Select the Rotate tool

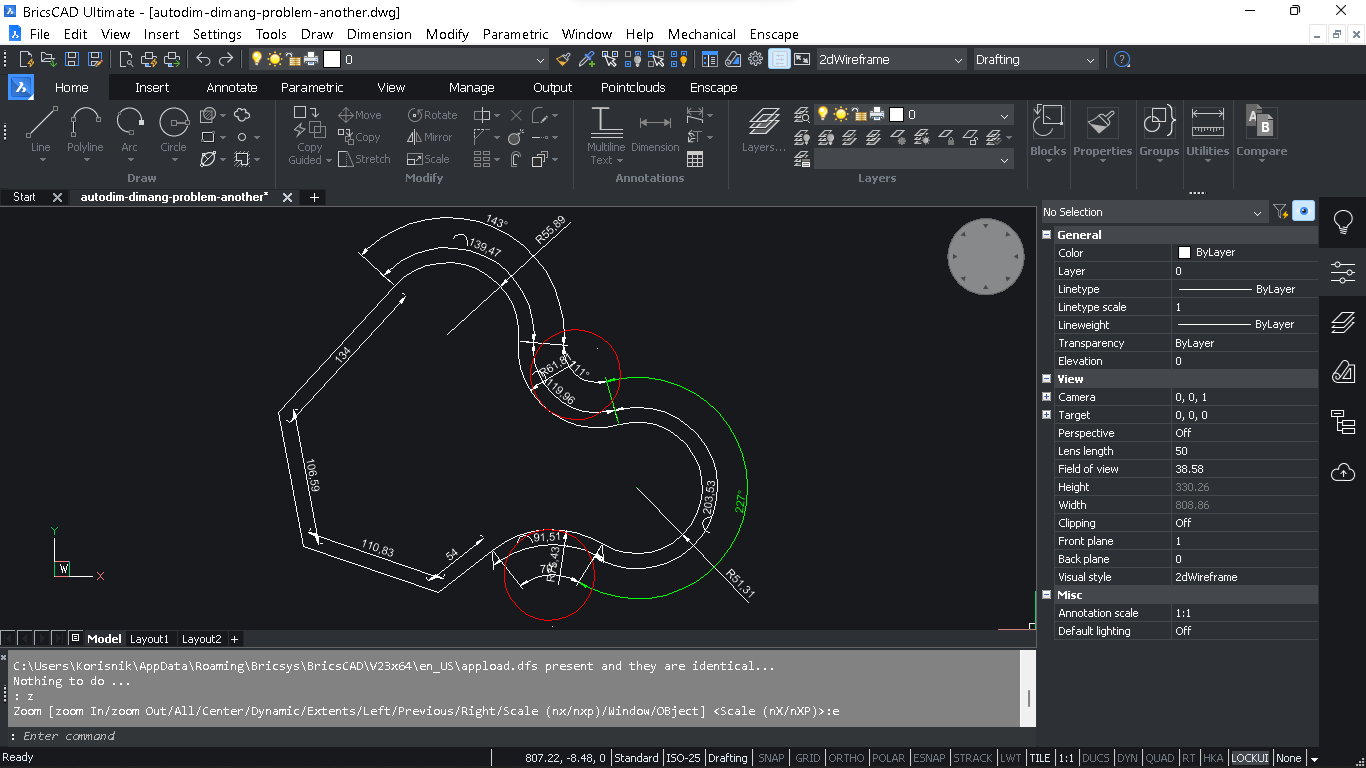click(x=432, y=114)
